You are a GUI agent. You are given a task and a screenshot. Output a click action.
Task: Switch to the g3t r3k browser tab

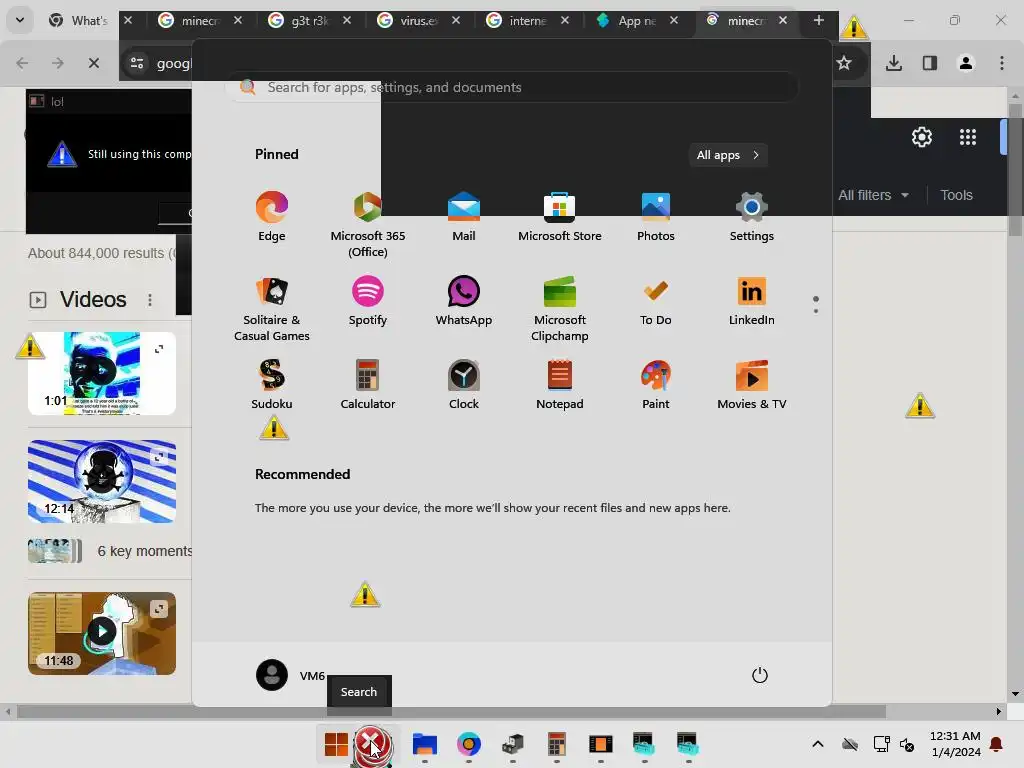(310, 20)
